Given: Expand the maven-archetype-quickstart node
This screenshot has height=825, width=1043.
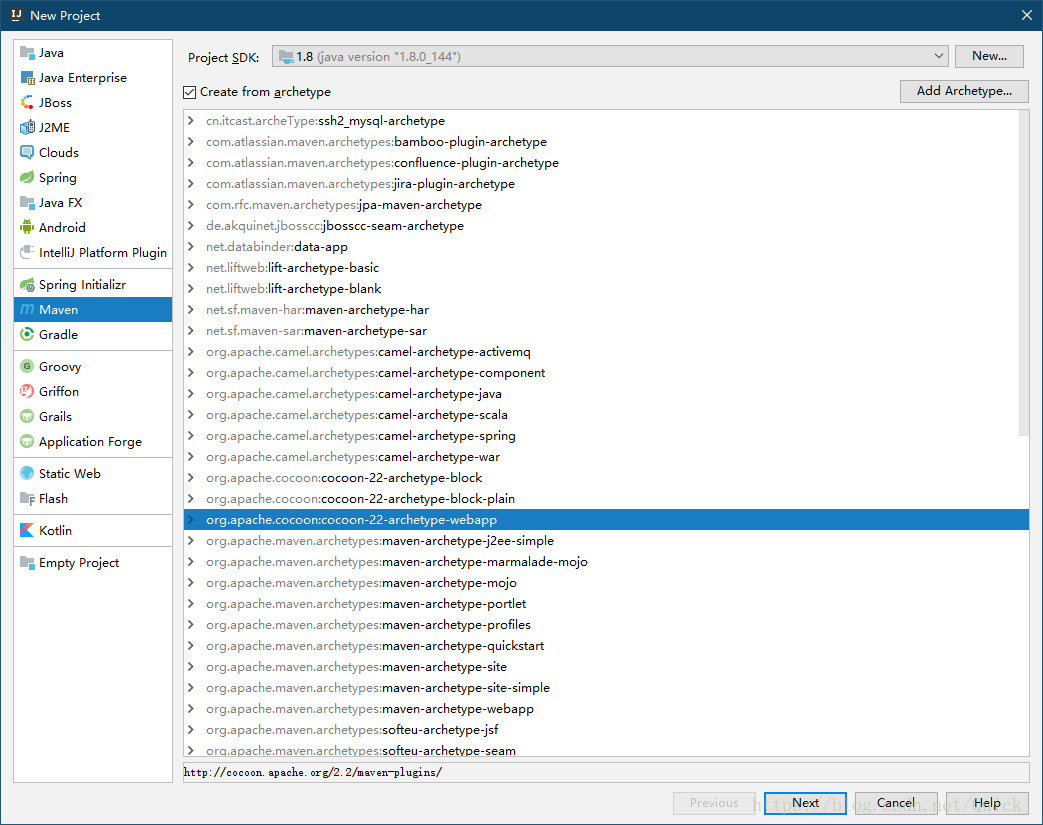Looking at the screenshot, I should click(x=191, y=645).
